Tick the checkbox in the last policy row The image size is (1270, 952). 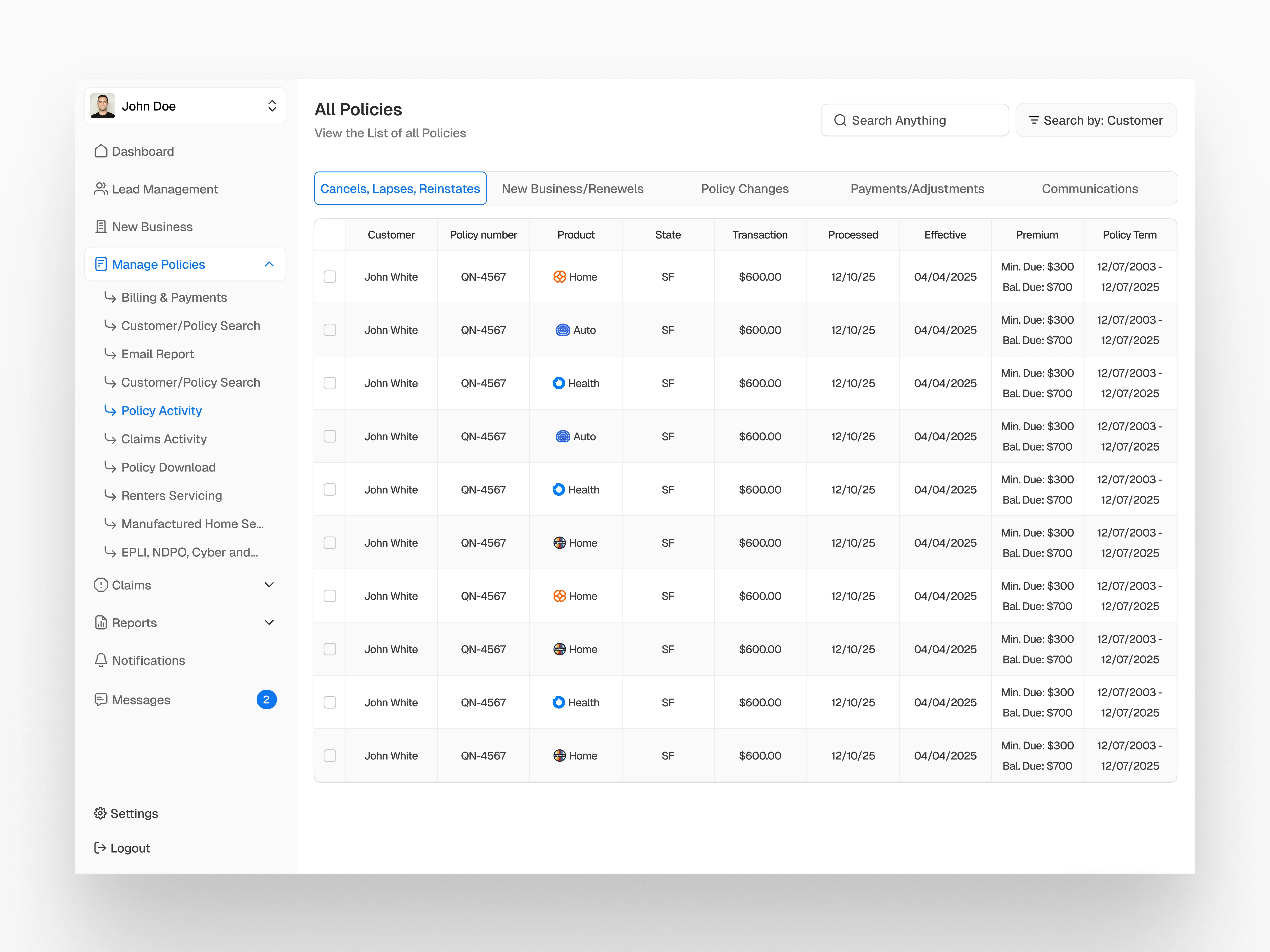point(330,756)
